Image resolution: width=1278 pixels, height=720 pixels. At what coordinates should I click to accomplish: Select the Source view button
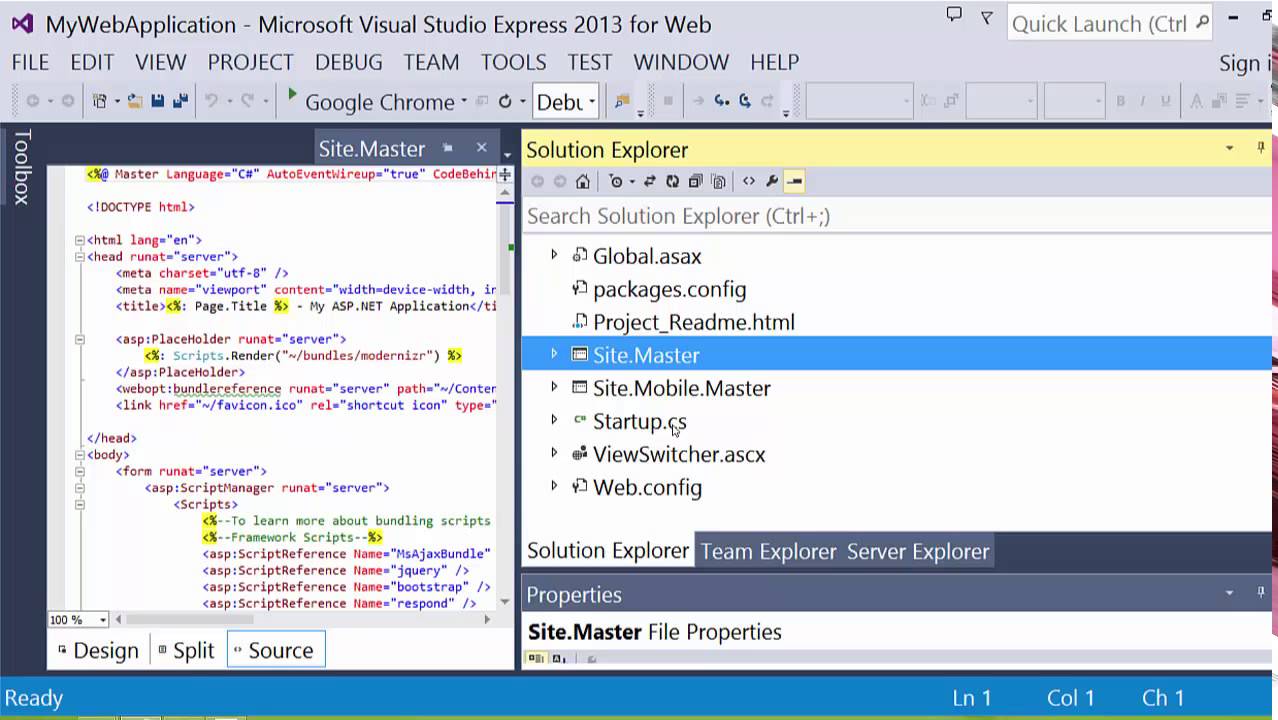point(276,650)
